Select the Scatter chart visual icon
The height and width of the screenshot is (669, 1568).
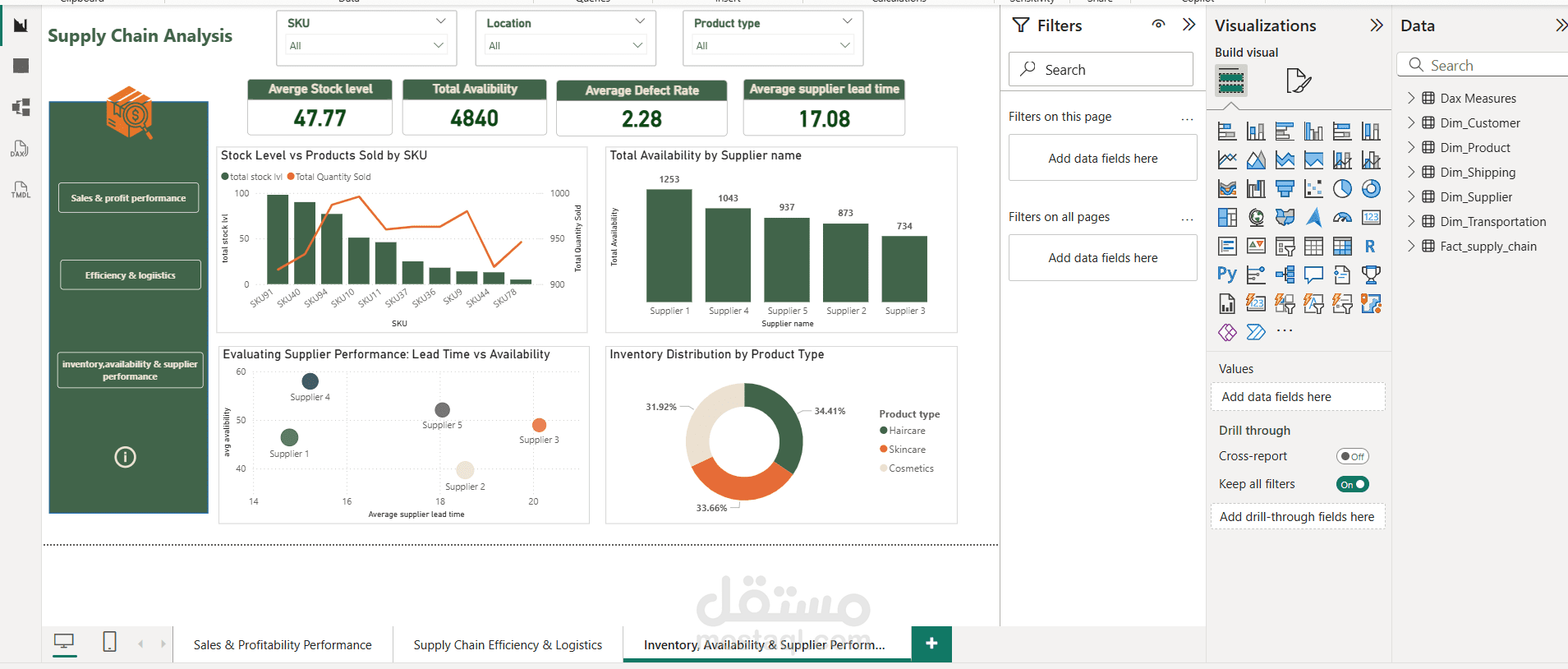(1313, 189)
